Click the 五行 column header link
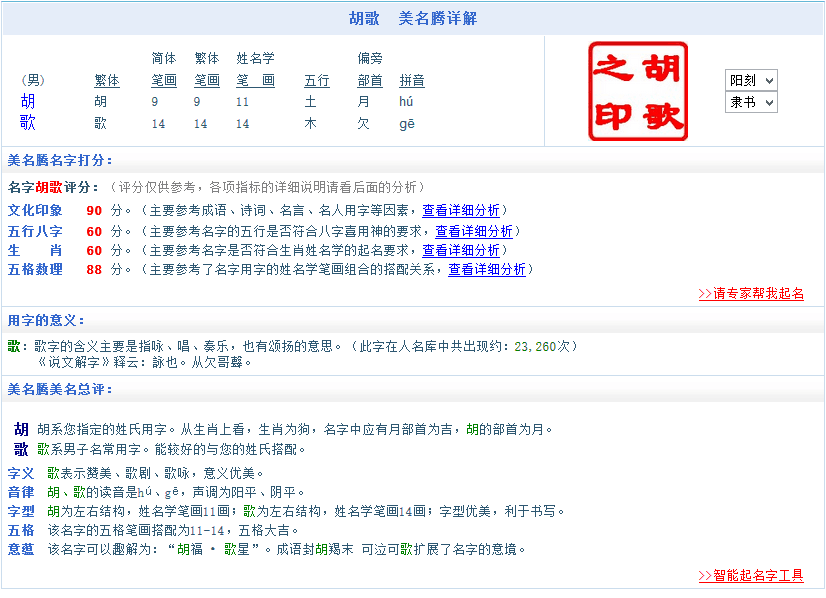826x598 pixels. (317, 81)
